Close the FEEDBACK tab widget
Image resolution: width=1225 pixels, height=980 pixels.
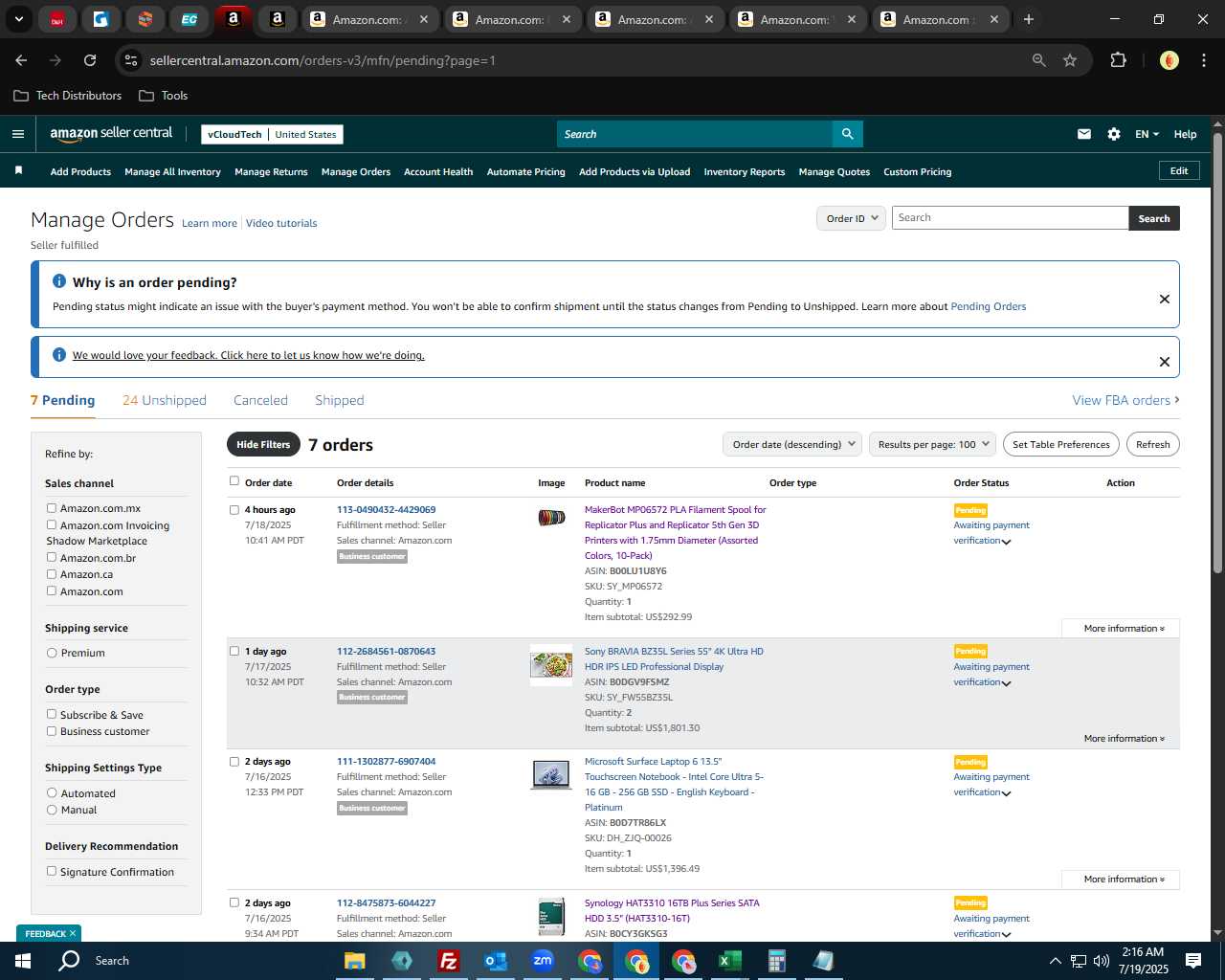click(73, 933)
